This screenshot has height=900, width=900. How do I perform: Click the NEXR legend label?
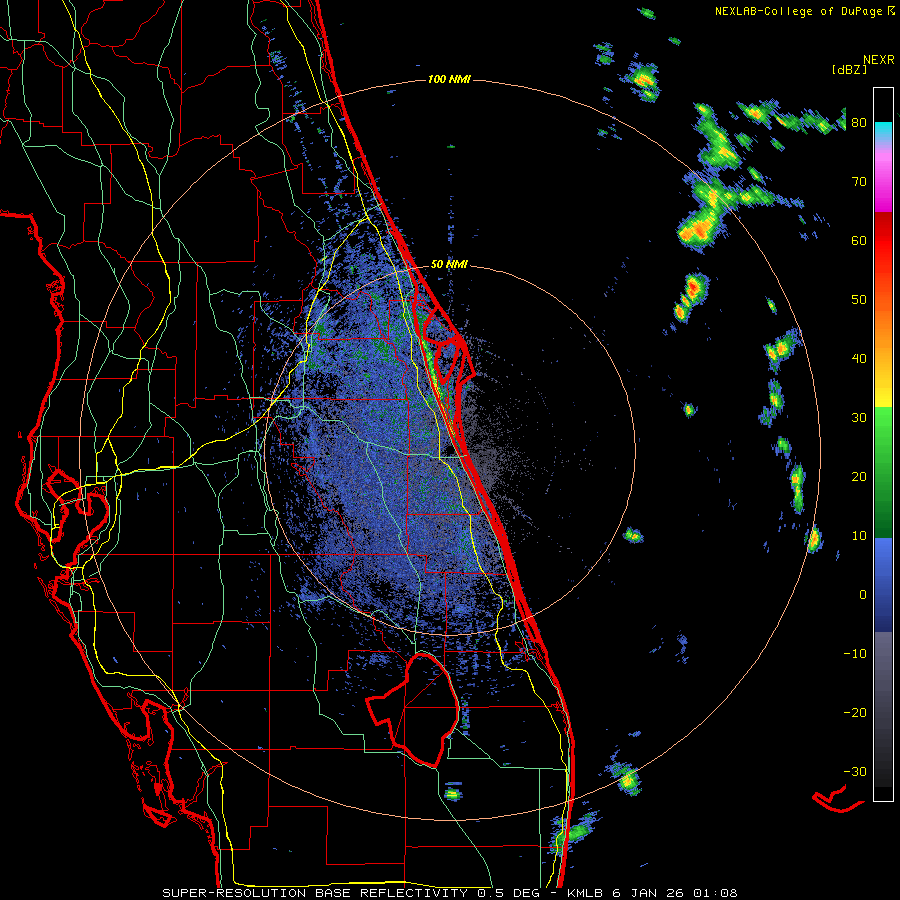(x=878, y=59)
